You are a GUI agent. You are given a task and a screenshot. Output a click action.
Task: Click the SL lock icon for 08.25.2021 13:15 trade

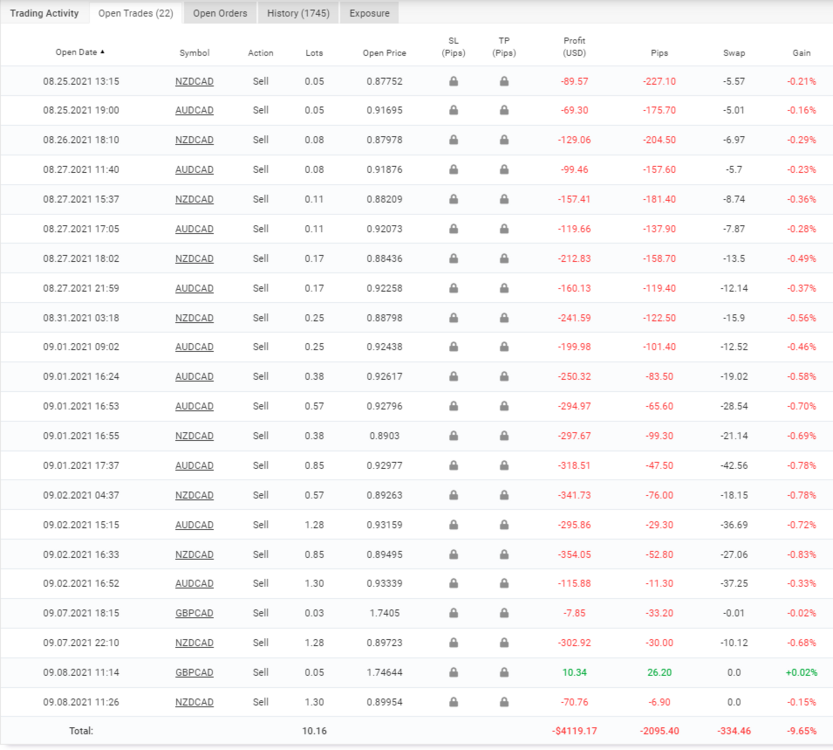(x=453, y=81)
